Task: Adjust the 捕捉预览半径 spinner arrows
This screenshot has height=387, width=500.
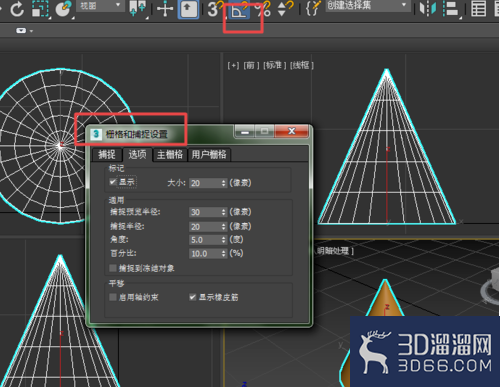Action: click(224, 212)
